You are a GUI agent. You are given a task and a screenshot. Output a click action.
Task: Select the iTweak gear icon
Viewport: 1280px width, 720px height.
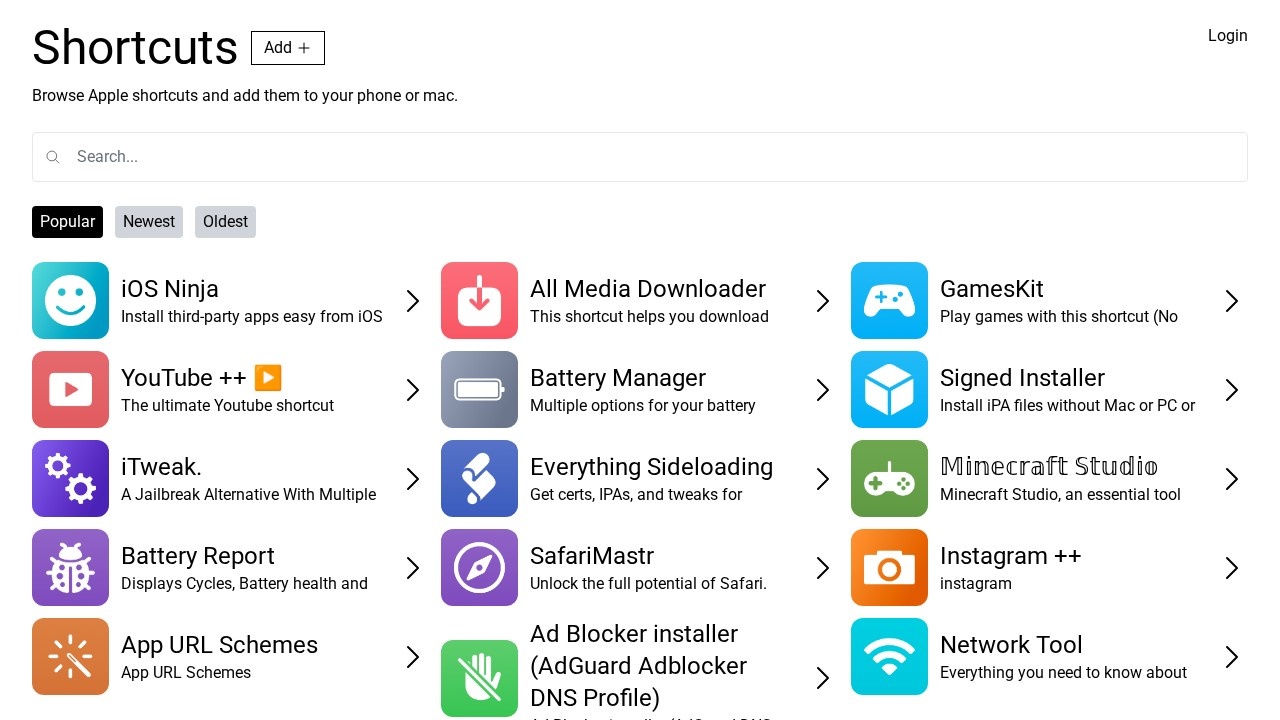pyautogui.click(x=70, y=478)
